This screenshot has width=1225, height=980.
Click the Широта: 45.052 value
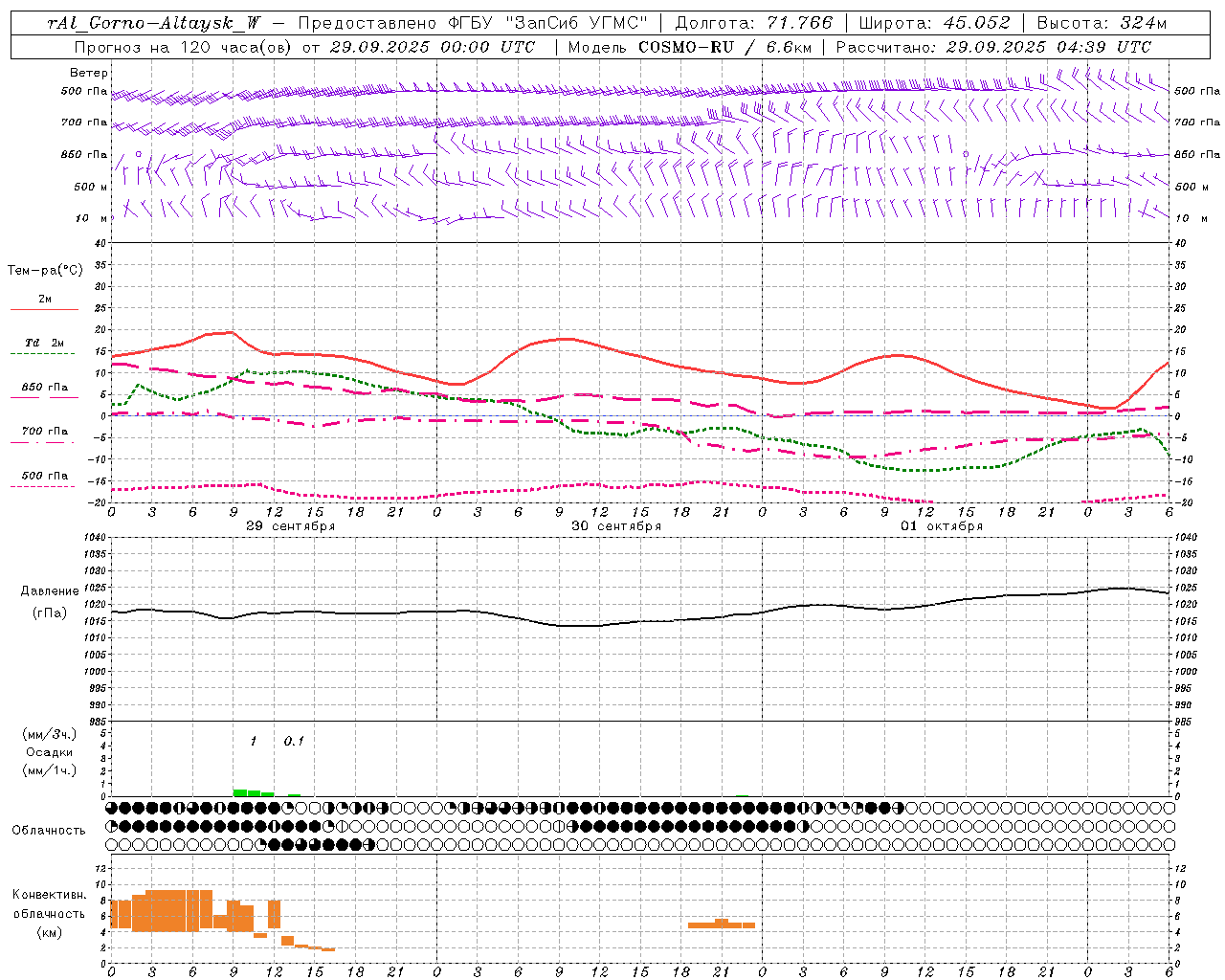point(934,23)
